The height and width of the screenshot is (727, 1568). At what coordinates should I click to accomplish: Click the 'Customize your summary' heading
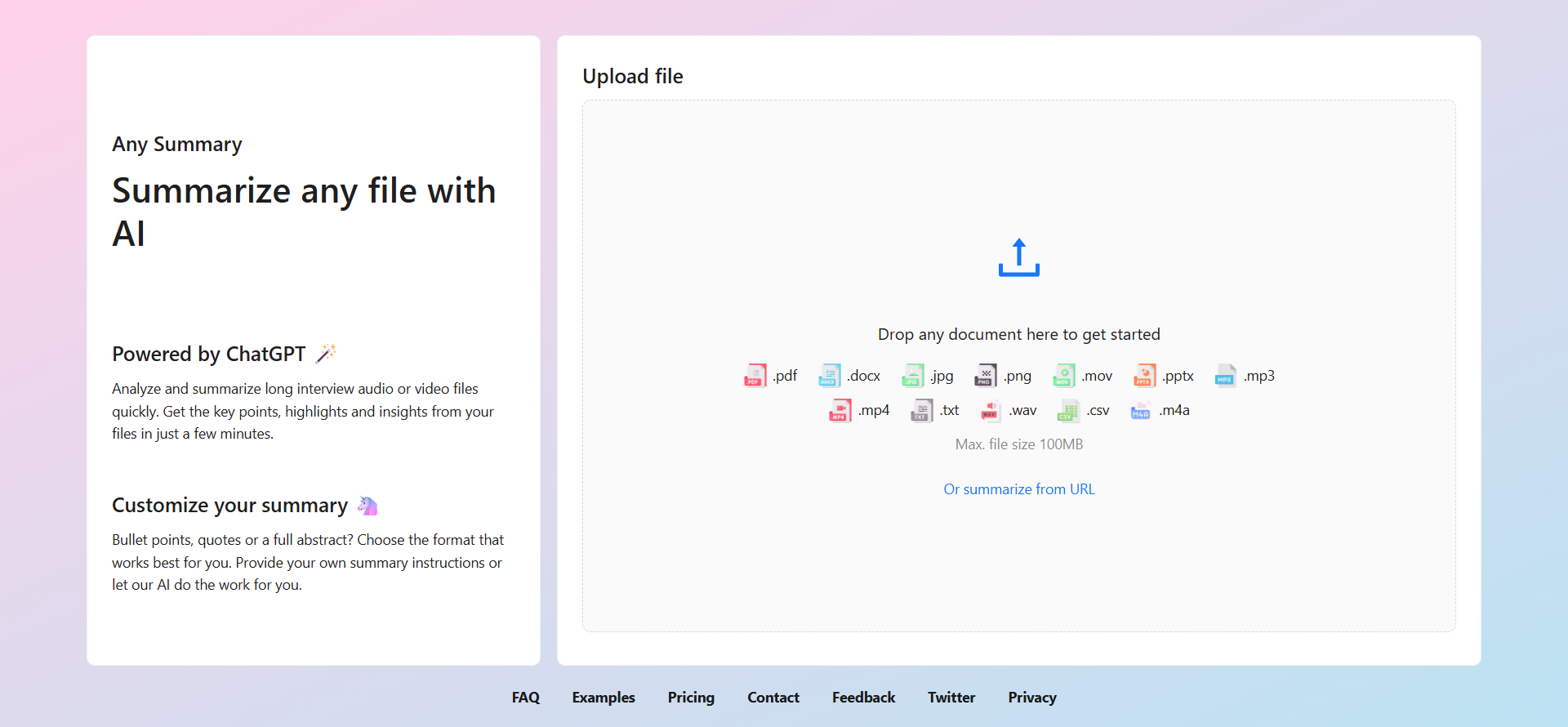(230, 506)
